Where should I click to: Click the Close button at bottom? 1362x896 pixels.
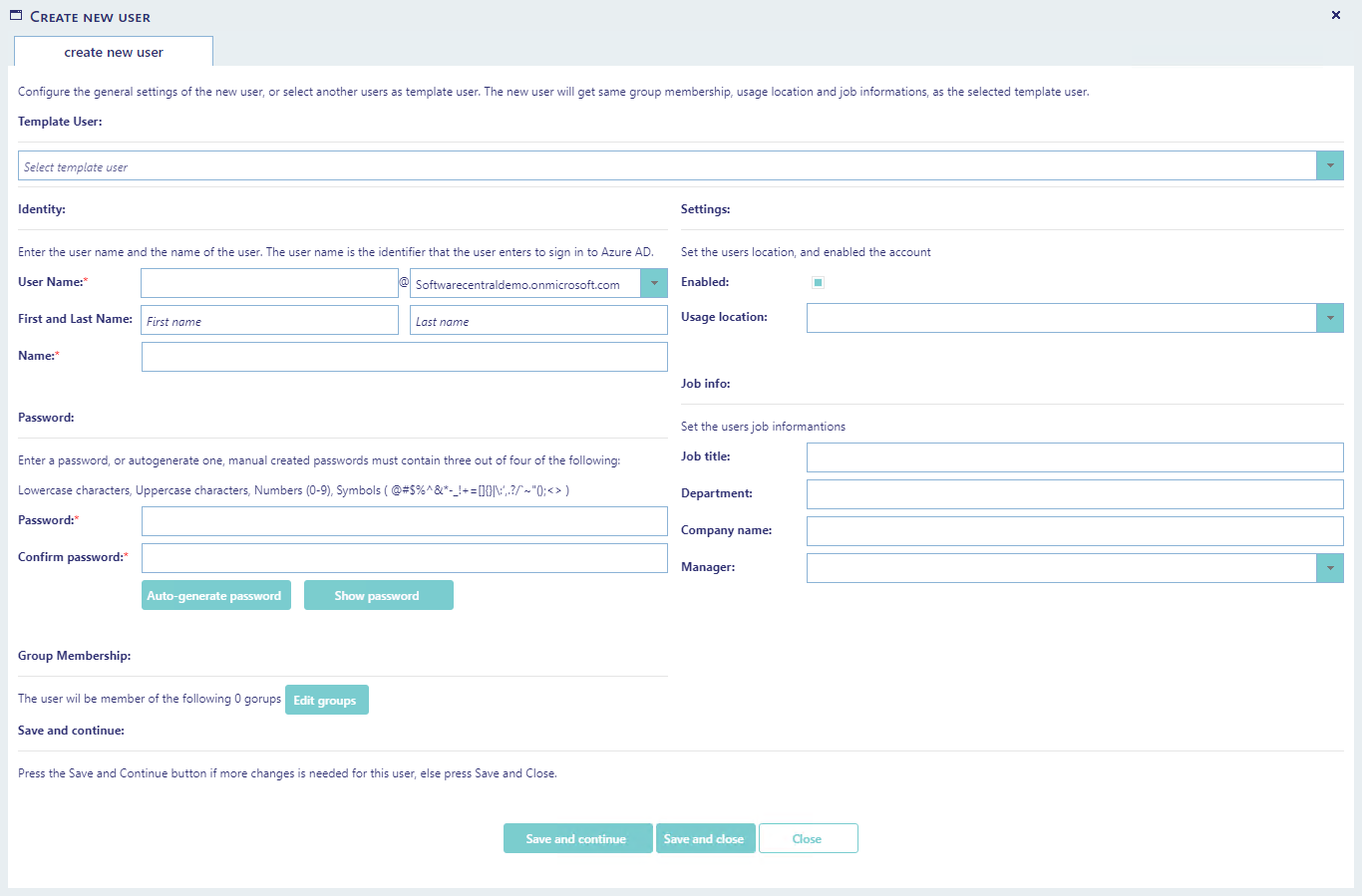coord(809,838)
